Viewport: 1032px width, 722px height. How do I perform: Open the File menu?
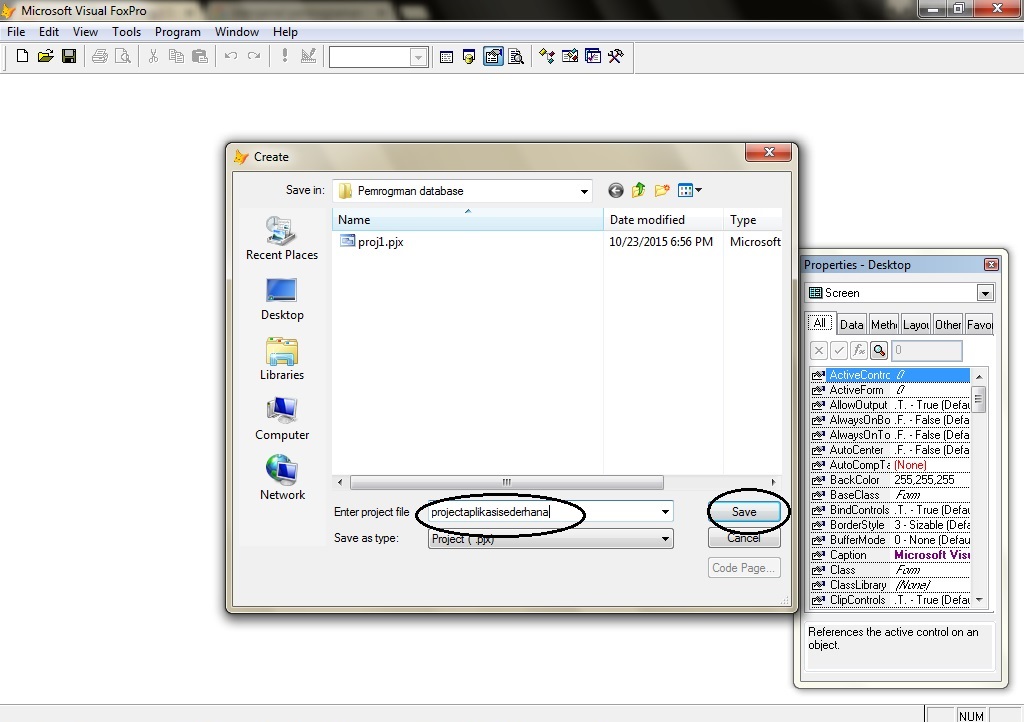click(x=16, y=32)
